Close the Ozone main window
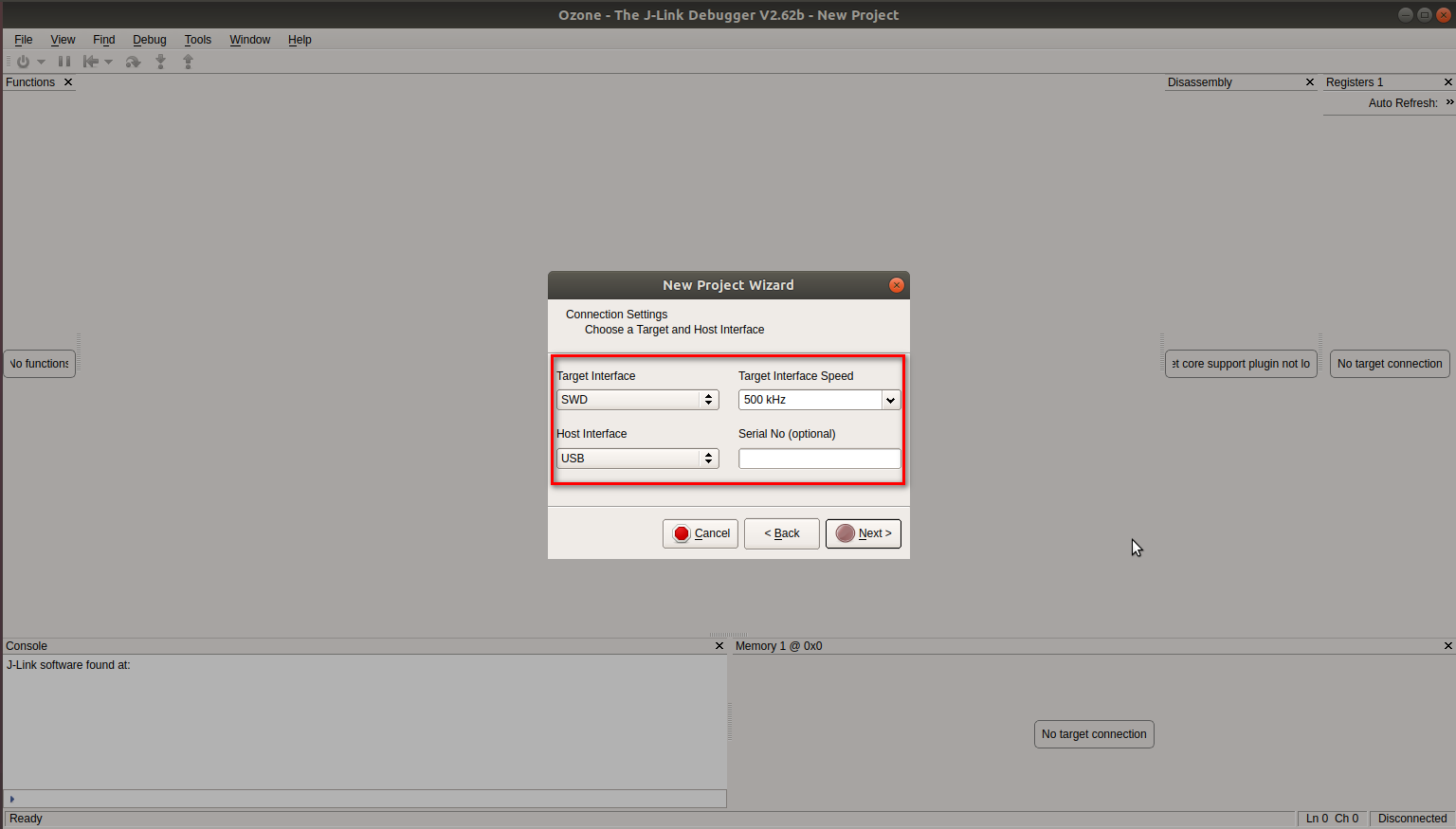The height and width of the screenshot is (829, 1456). [x=1444, y=14]
